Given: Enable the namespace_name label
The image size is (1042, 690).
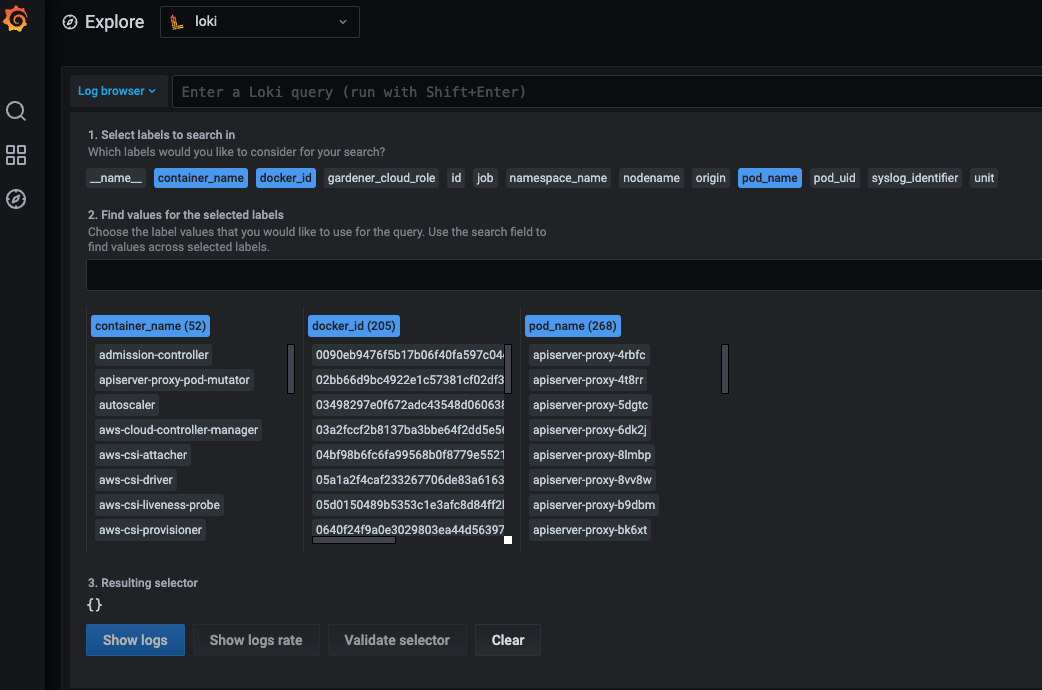Looking at the screenshot, I should [558, 178].
